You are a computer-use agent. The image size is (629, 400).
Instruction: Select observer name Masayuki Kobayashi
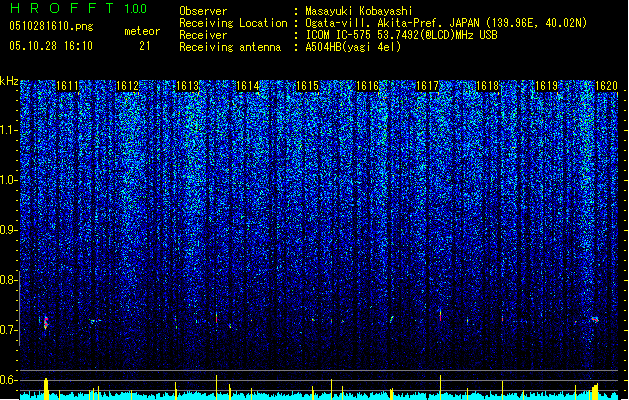coord(359,11)
